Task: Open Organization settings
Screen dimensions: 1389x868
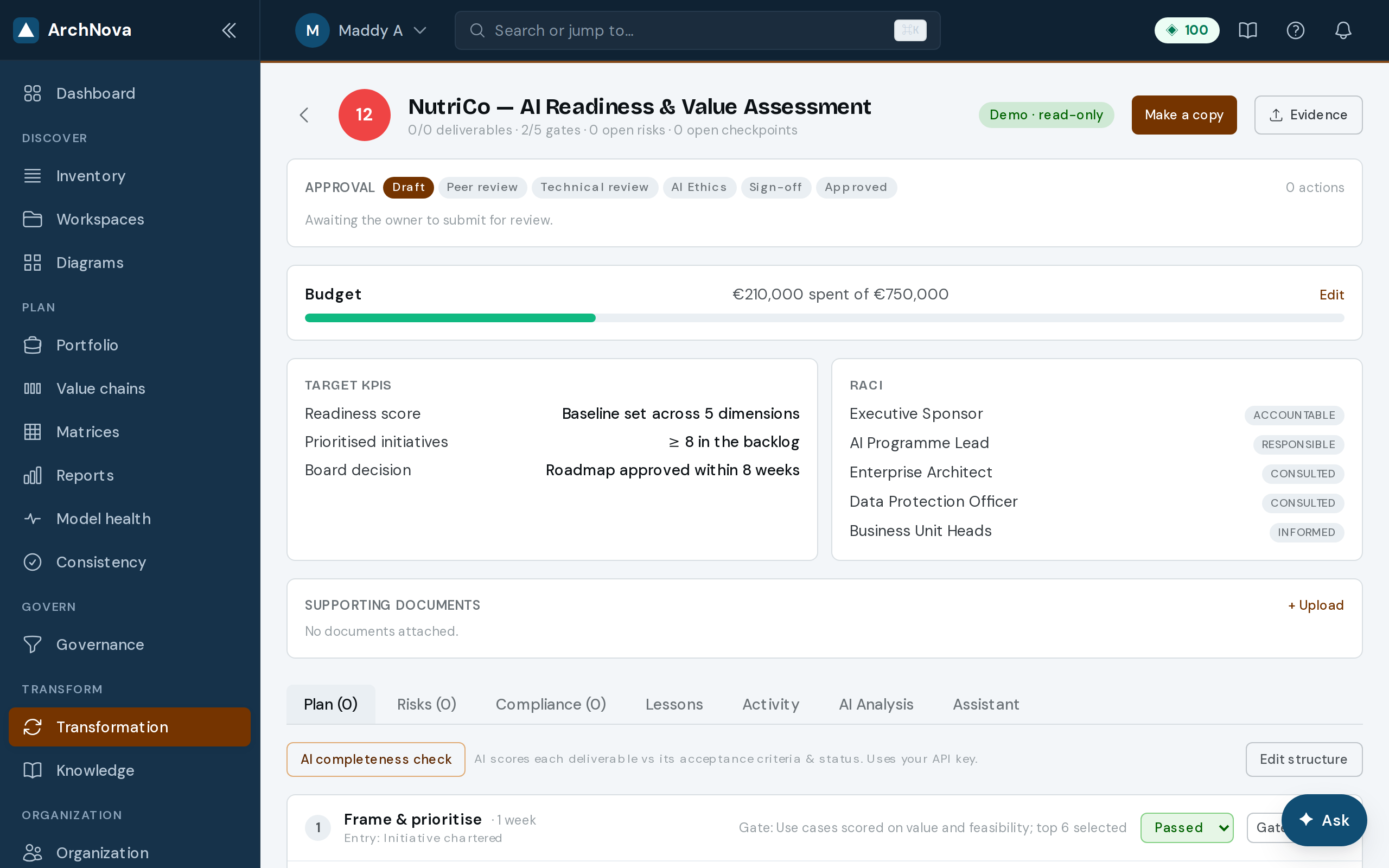Action: (130, 853)
